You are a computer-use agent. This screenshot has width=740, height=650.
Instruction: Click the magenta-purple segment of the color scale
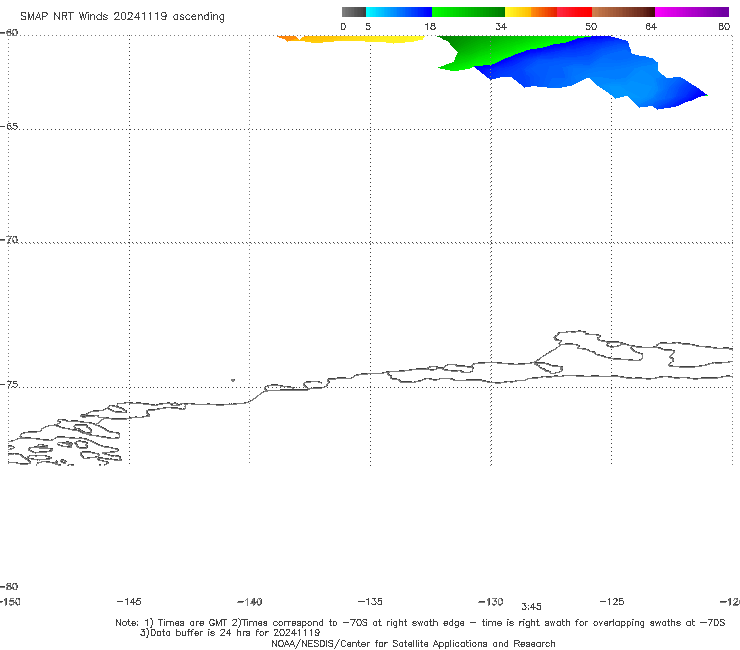pyautogui.click(x=691, y=12)
